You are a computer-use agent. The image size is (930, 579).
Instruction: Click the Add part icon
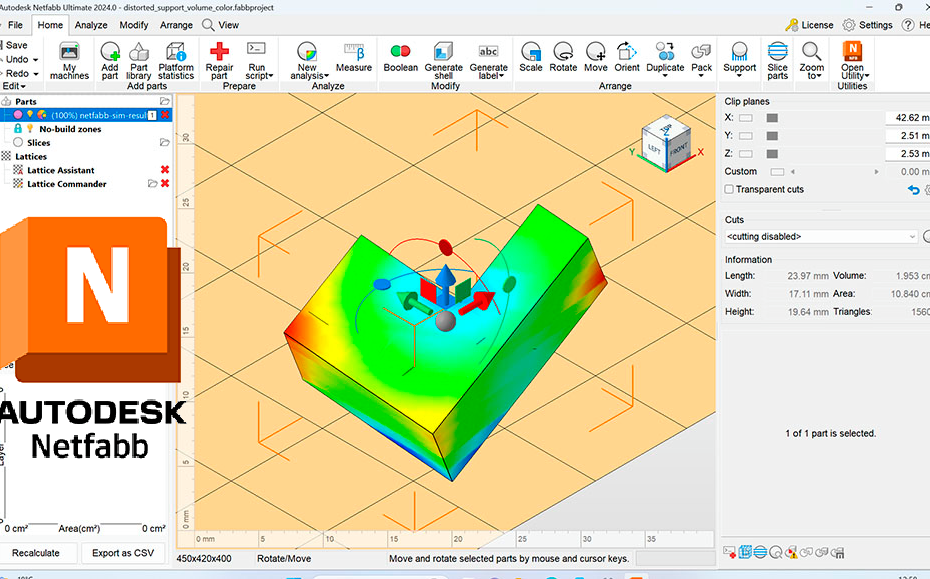(110, 52)
